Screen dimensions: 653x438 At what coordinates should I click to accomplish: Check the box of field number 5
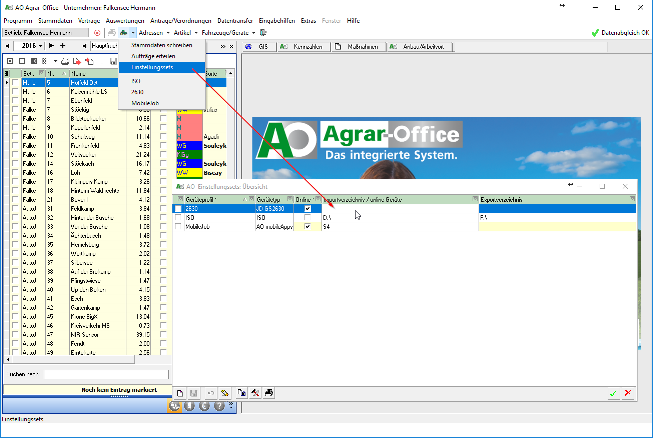[15, 83]
